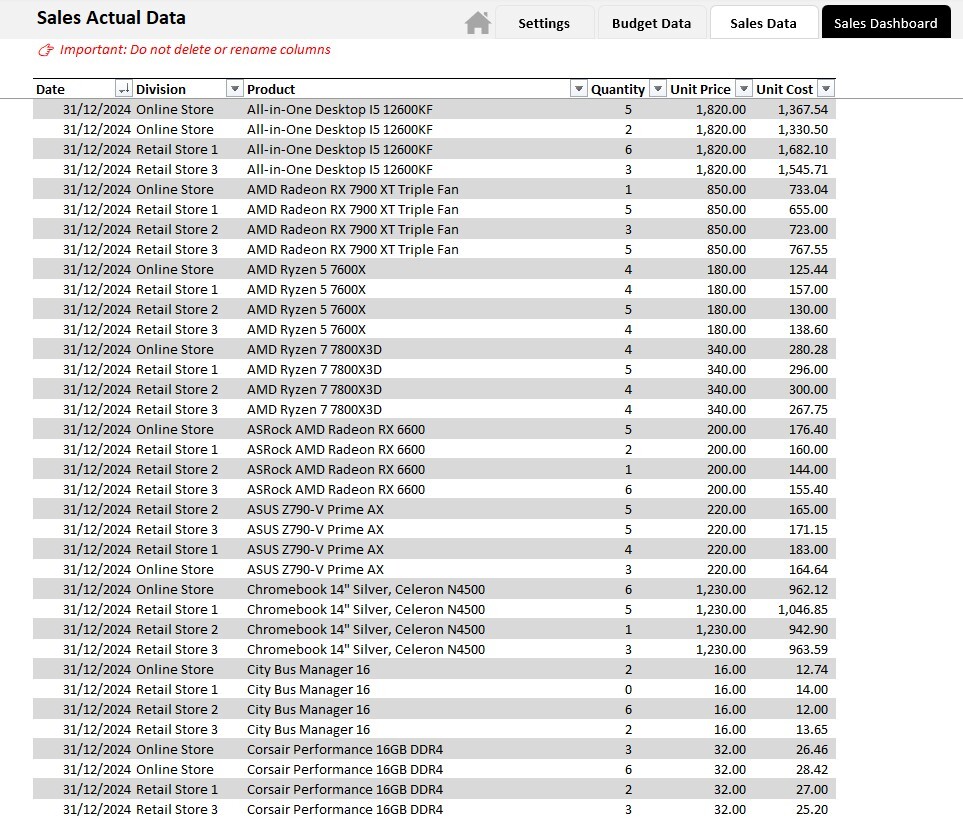The width and height of the screenshot is (963, 818).
Task: Click the unit cost cell 655.00
Action: (x=808, y=209)
